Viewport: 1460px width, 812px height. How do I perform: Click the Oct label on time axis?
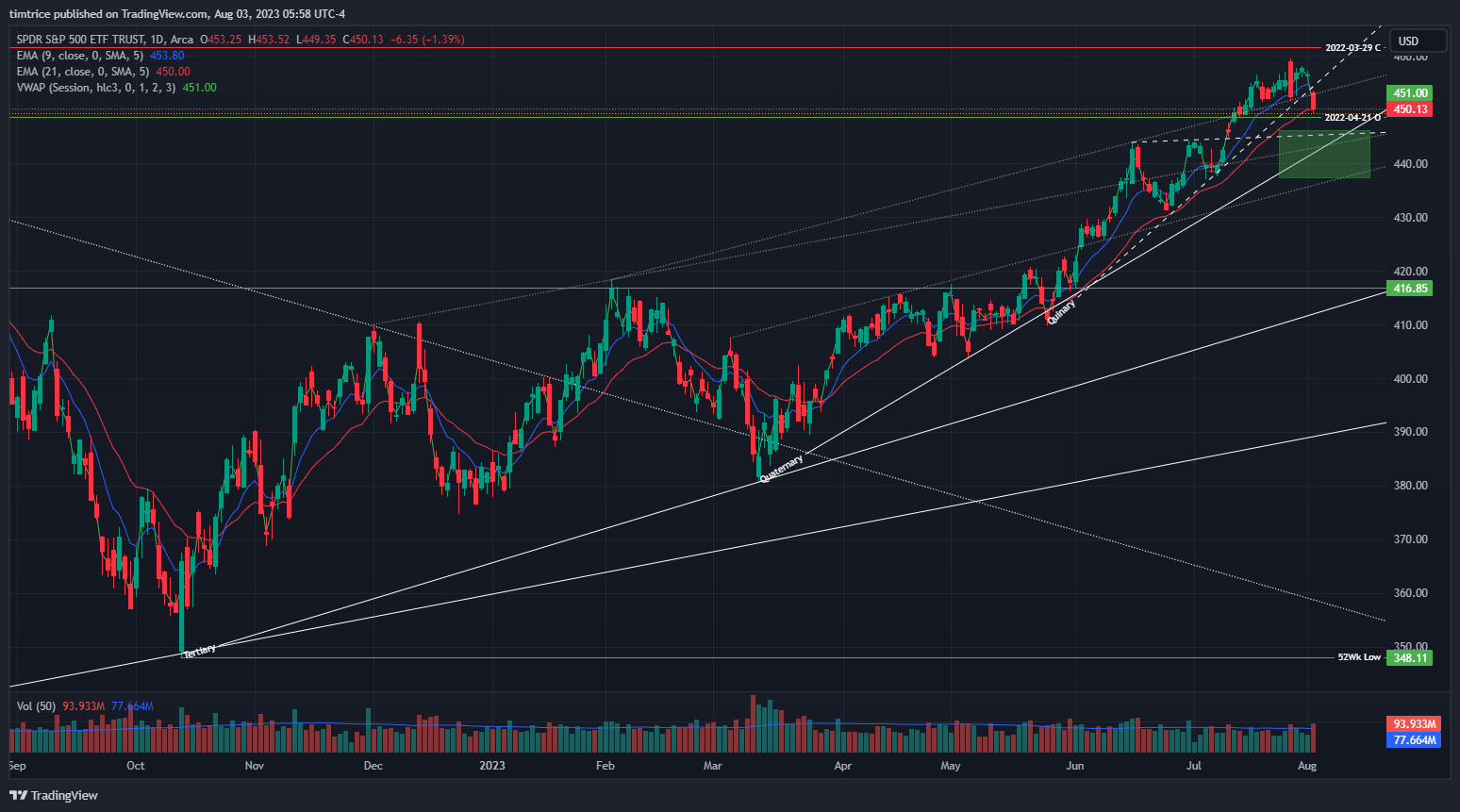click(136, 766)
